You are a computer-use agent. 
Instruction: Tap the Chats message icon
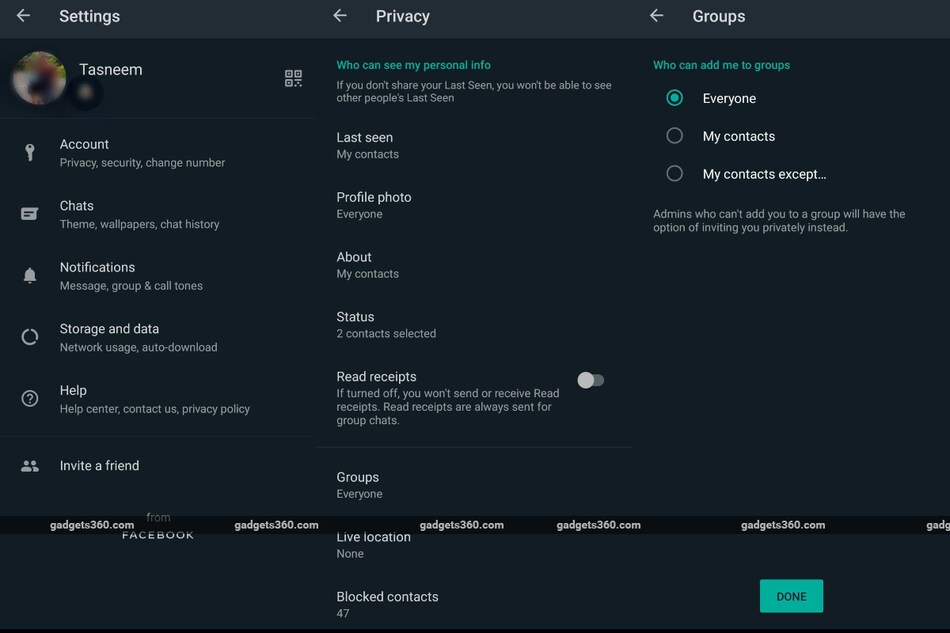30,214
